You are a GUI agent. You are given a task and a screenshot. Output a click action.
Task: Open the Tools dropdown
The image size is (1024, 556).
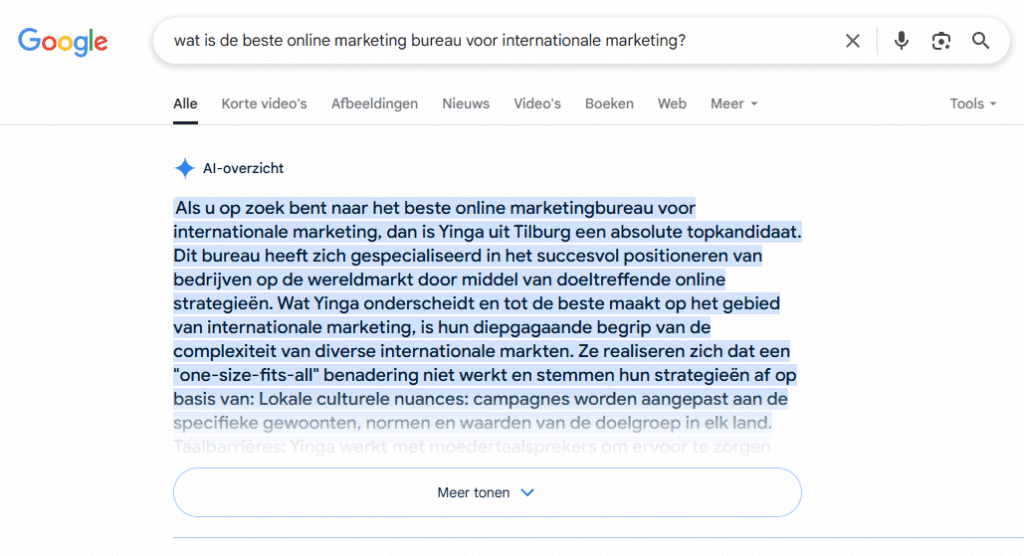[973, 103]
